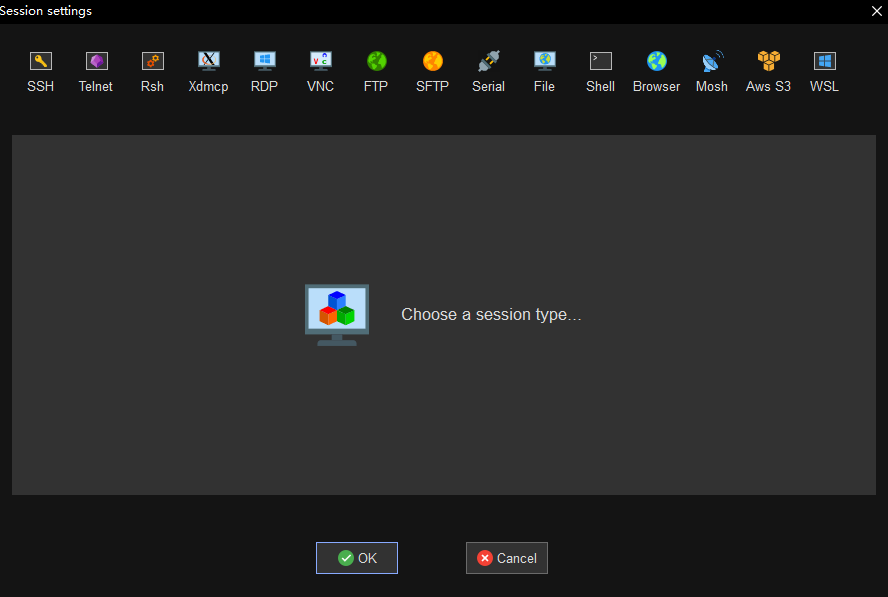This screenshot has width=888, height=597.
Task: Close the Session settings window
Action: coord(876,11)
